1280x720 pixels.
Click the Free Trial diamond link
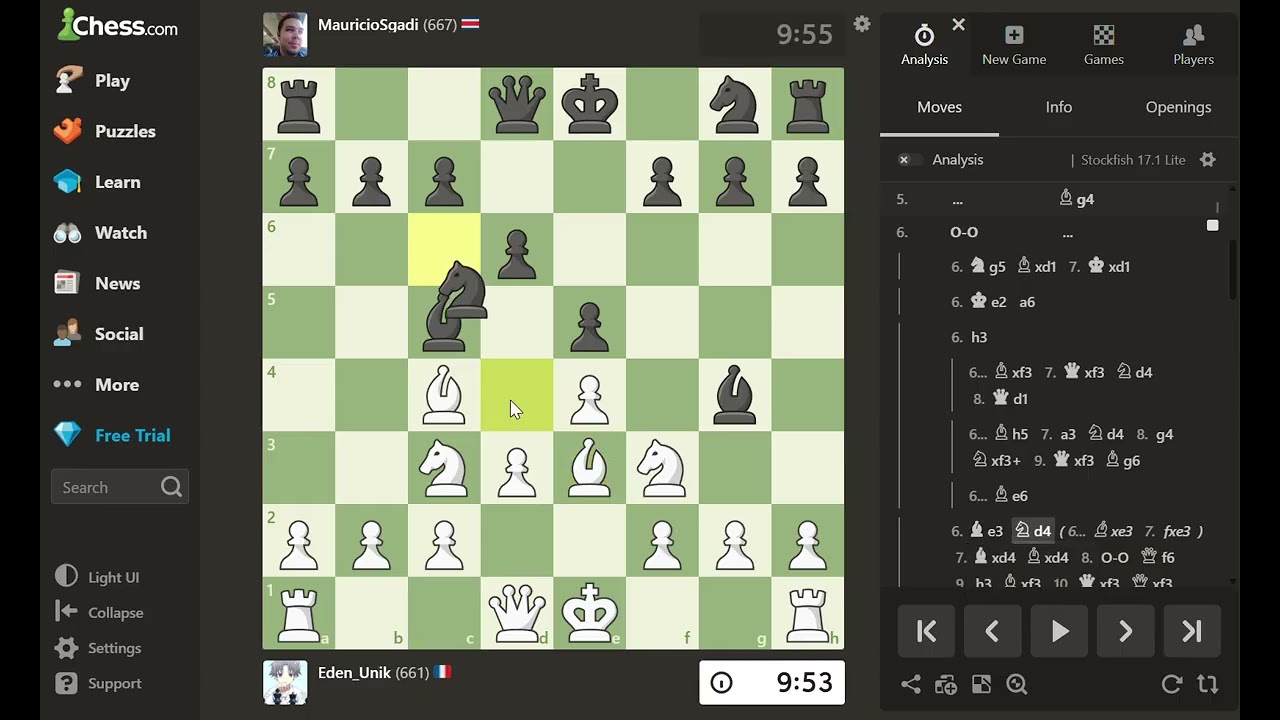(112, 435)
